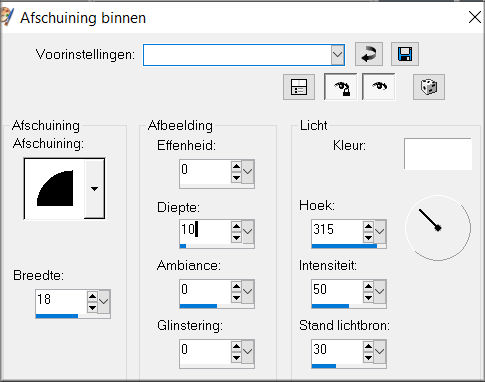Click inside the Ambiance value field
This screenshot has width=485, height=382.
pyautogui.click(x=205, y=290)
